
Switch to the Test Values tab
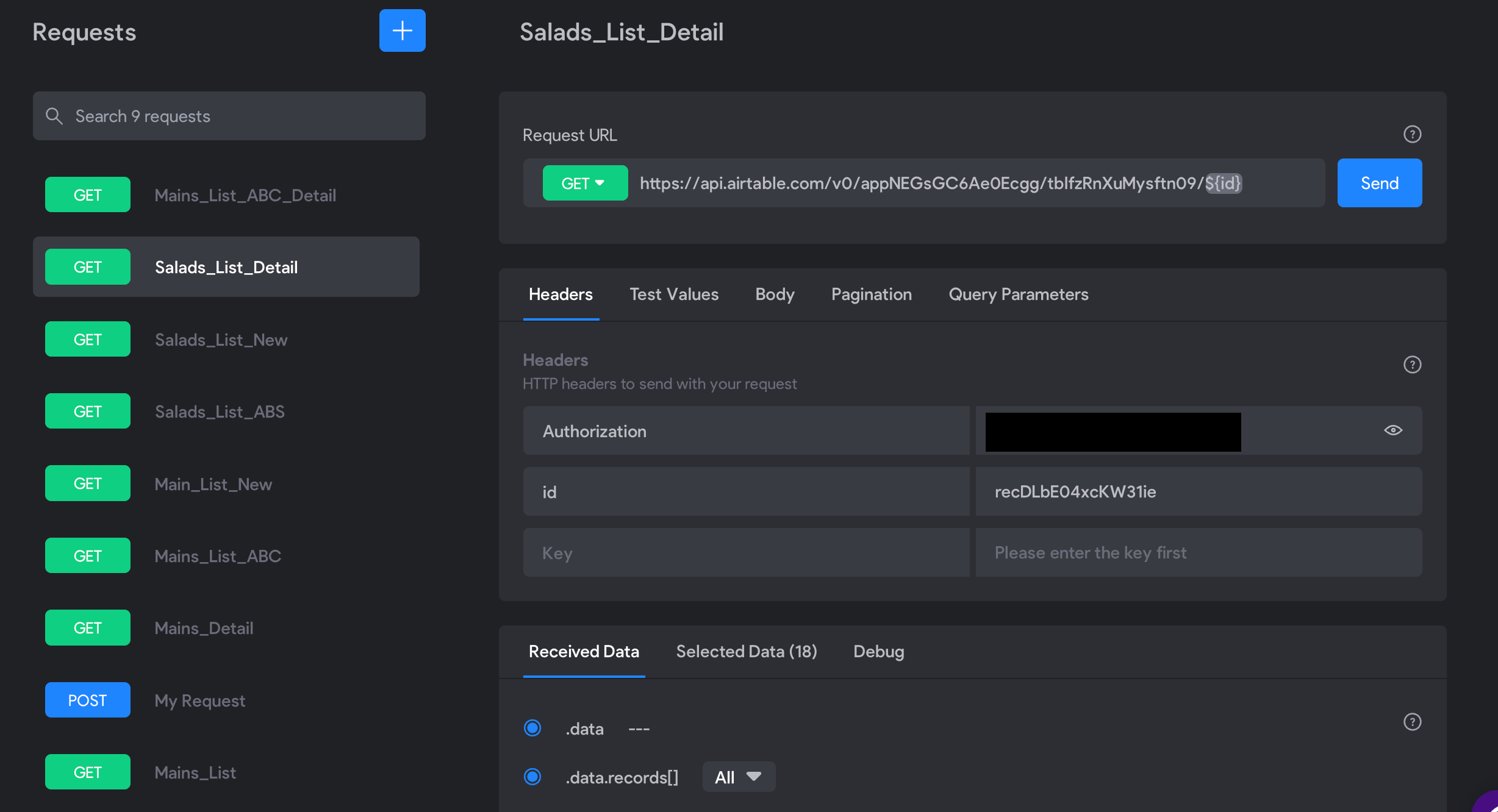click(674, 294)
